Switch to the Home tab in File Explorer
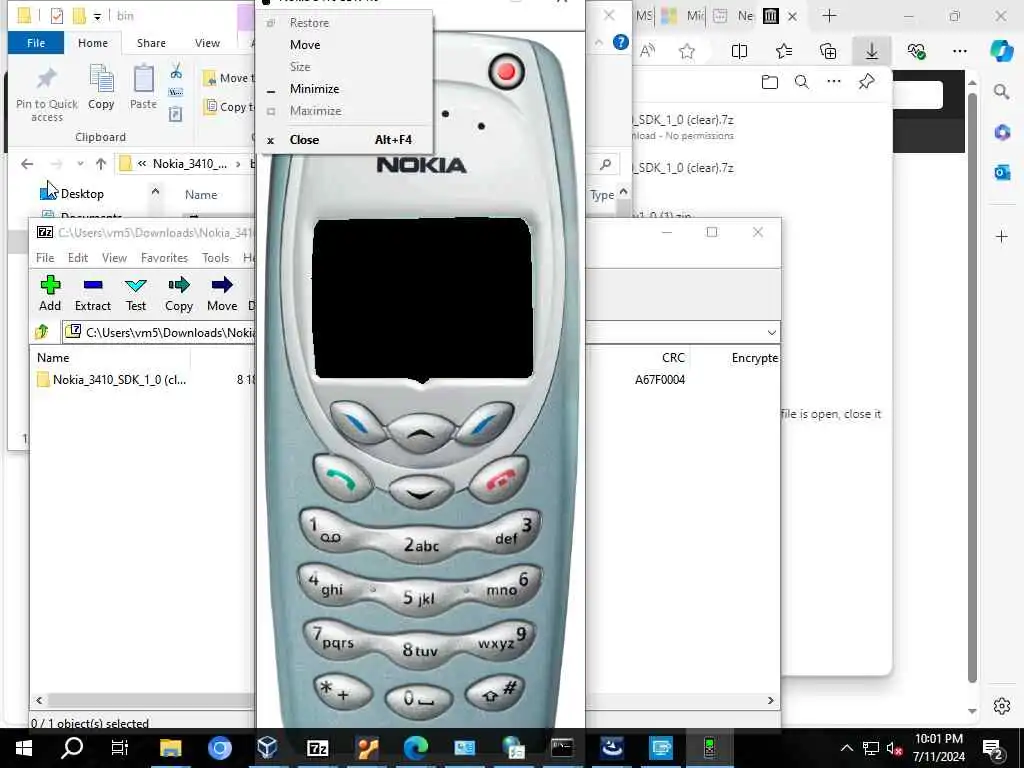 93,42
